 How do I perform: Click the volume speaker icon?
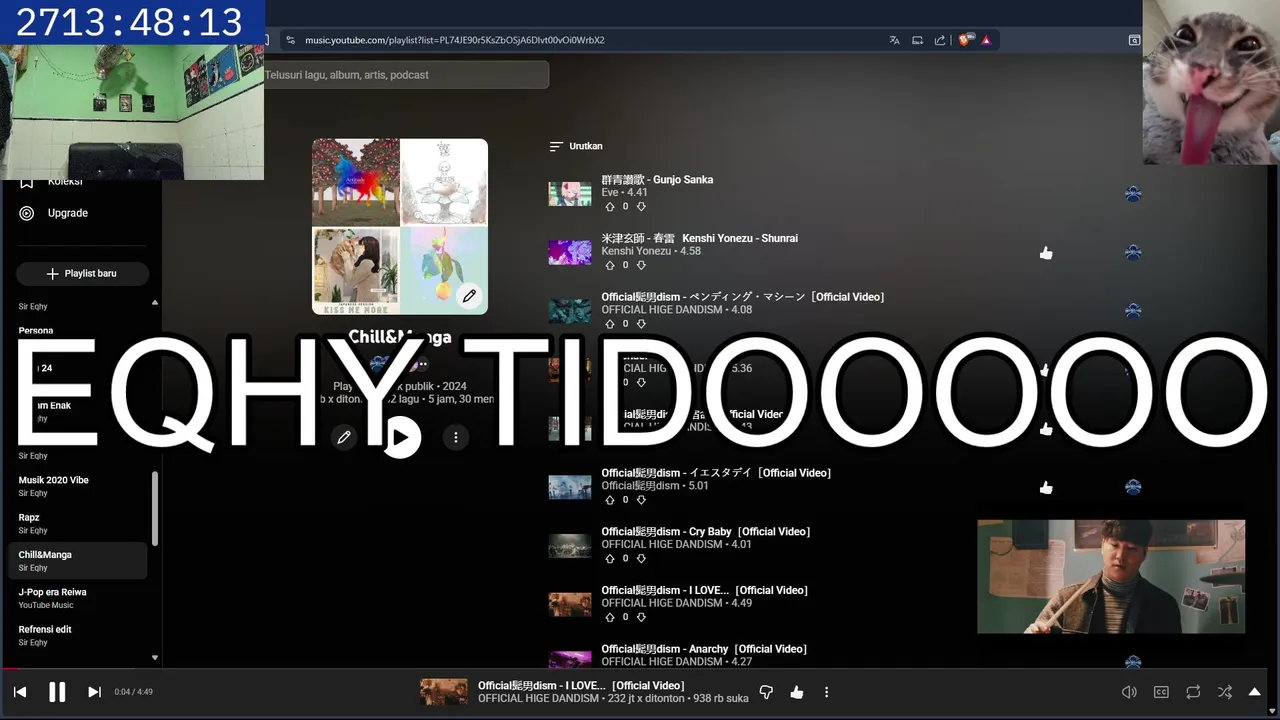[1129, 692]
